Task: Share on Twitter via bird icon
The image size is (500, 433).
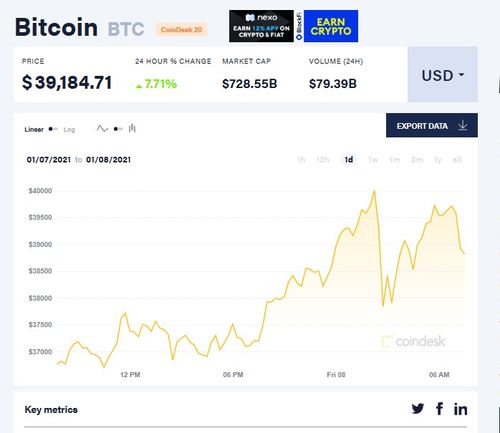Action: coord(418,409)
